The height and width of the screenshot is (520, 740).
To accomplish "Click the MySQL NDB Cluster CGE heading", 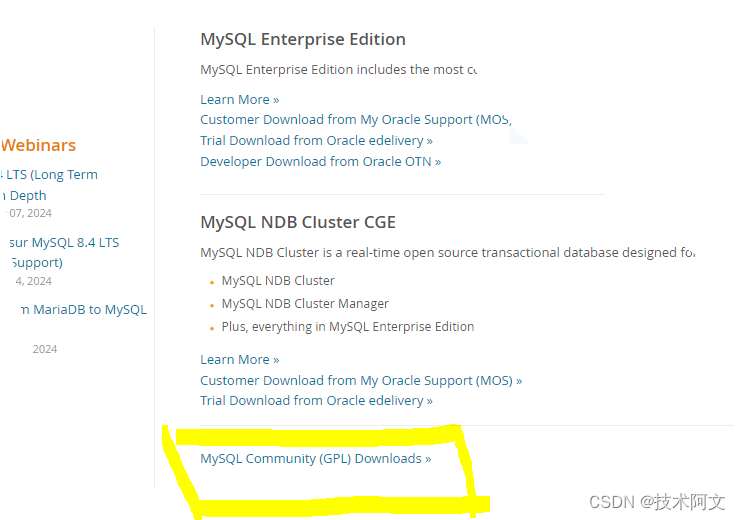I will 298,222.
